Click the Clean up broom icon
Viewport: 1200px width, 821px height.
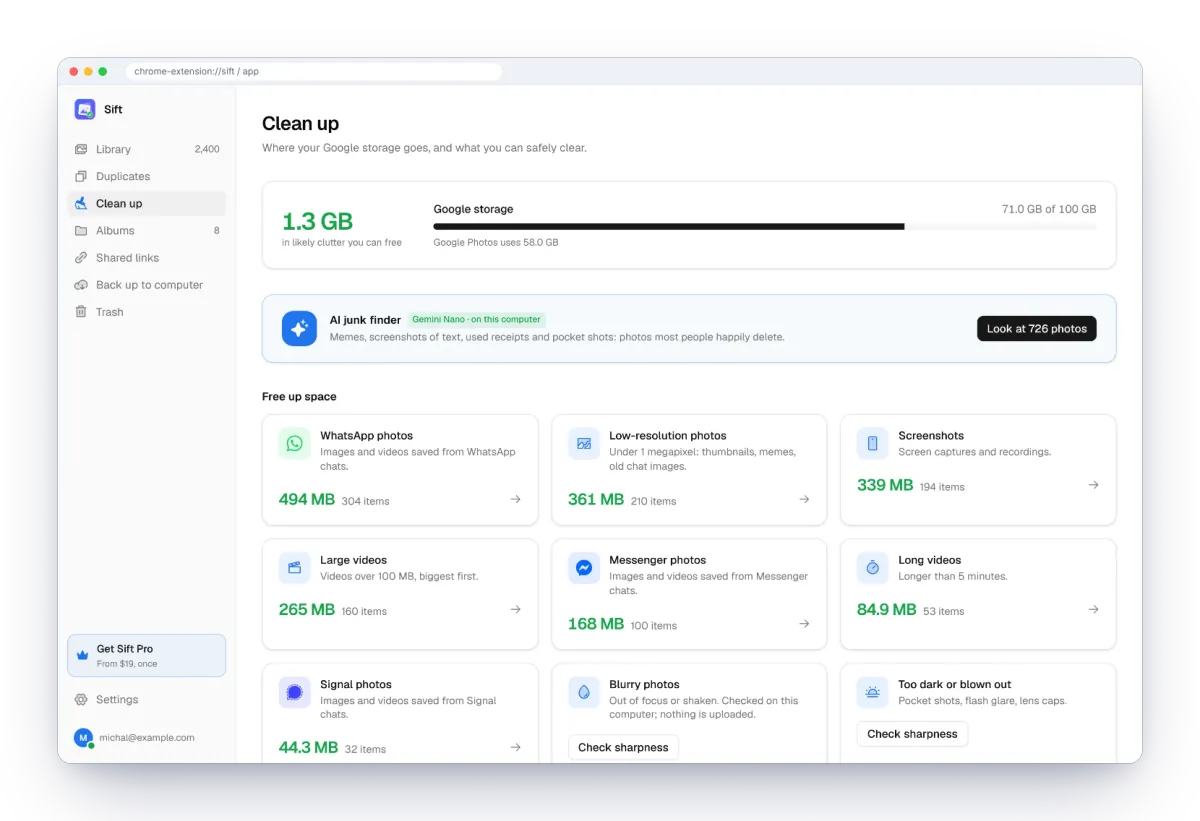pyautogui.click(x=81, y=203)
